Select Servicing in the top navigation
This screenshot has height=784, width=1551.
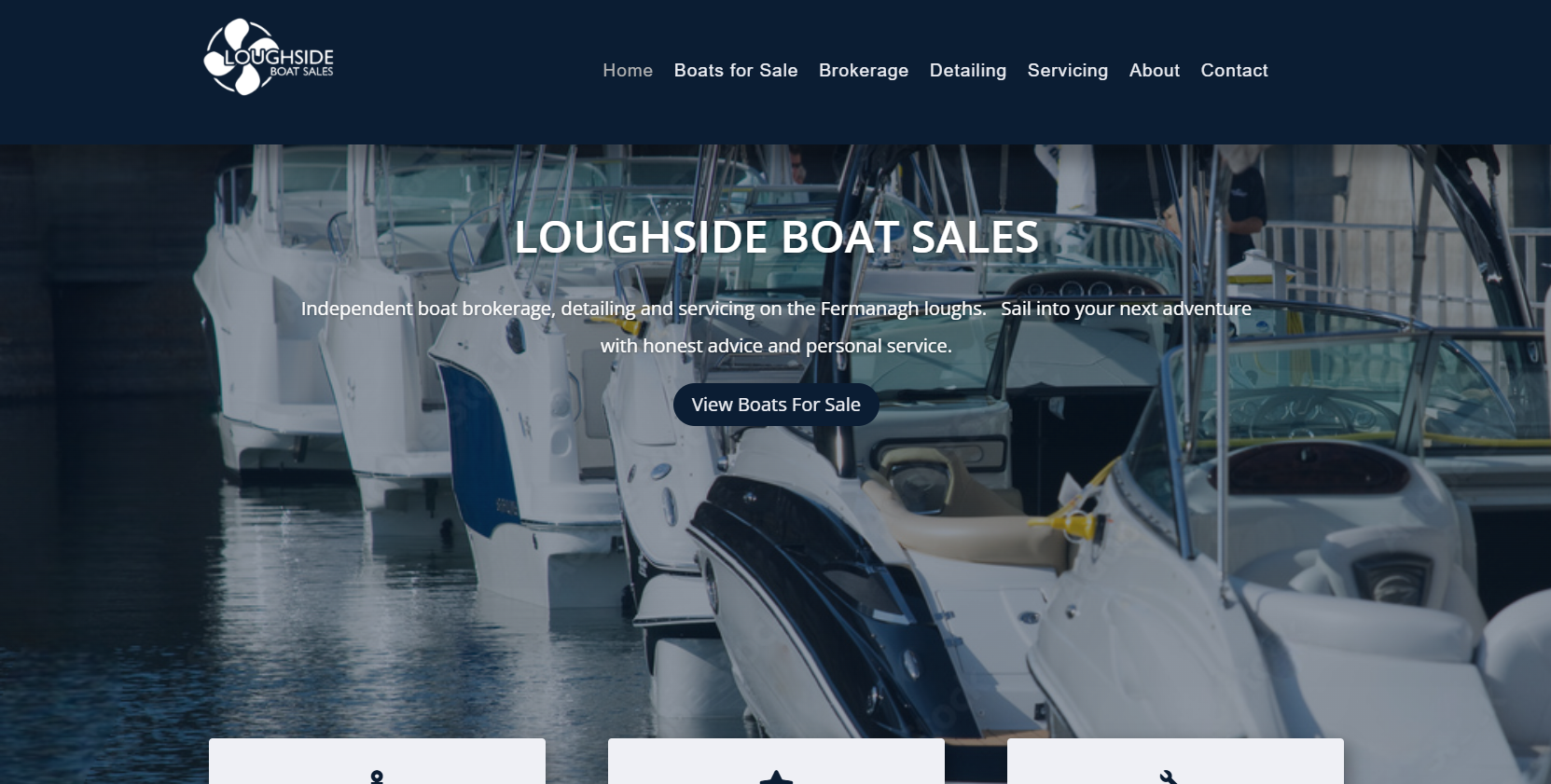tap(1068, 70)
